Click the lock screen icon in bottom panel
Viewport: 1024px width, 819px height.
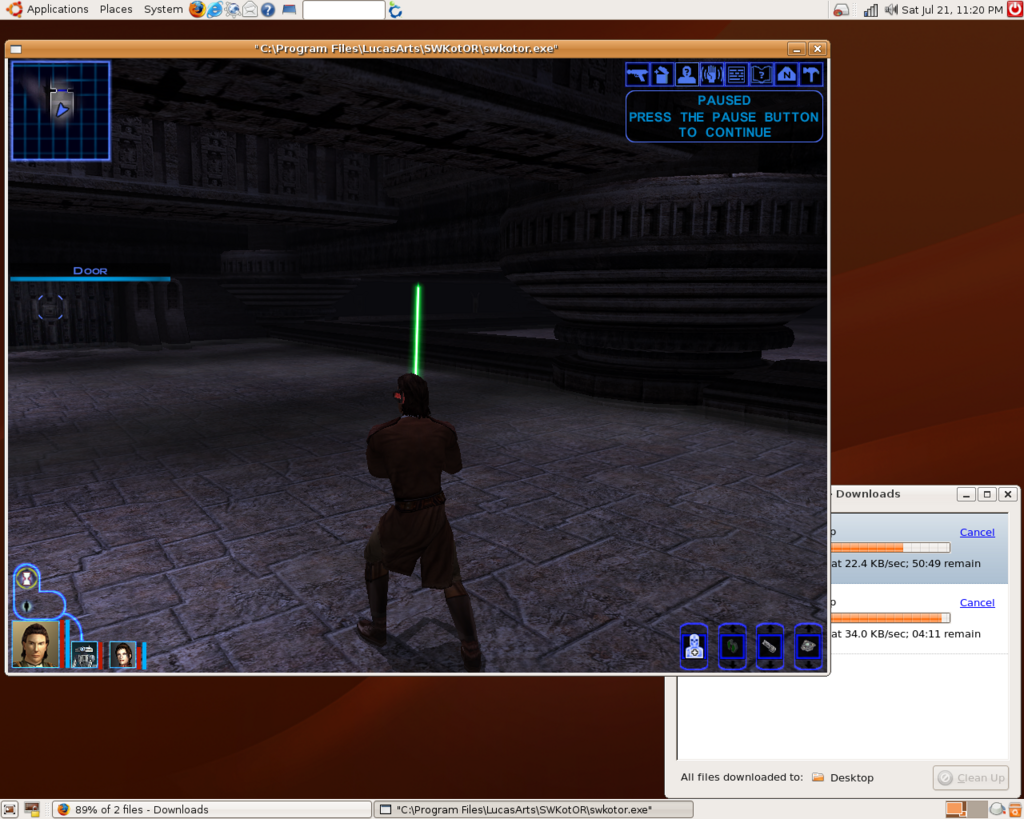[31, 809]
